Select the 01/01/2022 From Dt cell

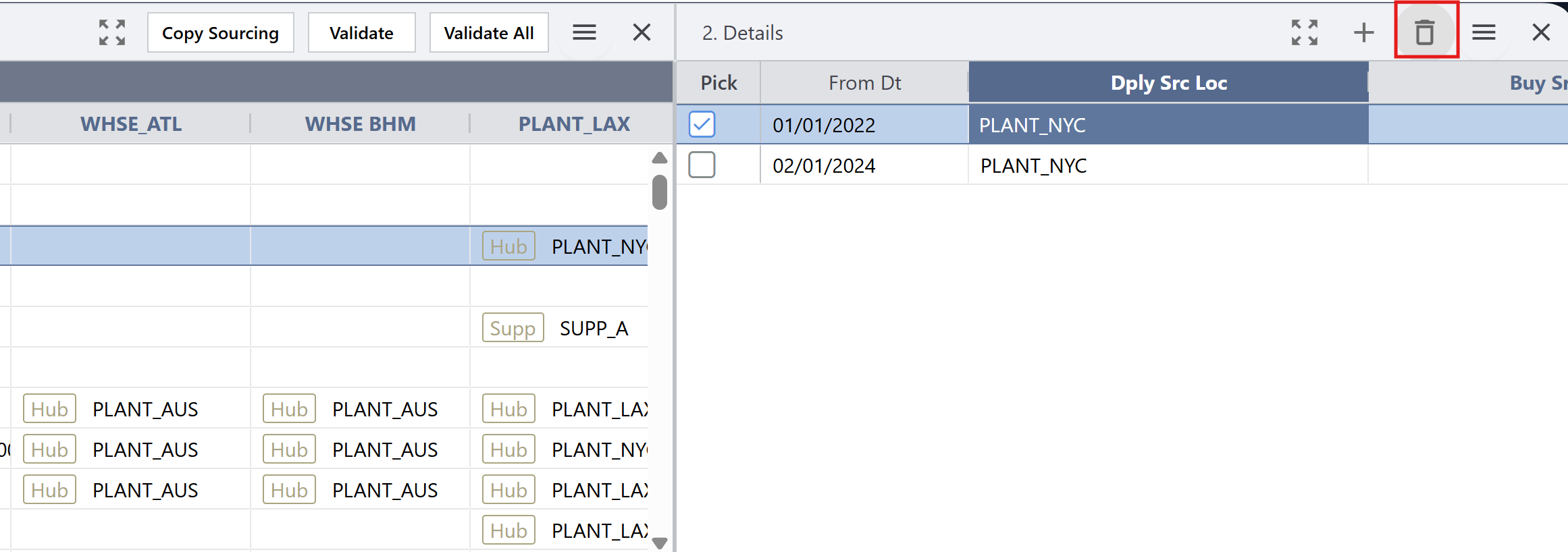coord(864,125)
